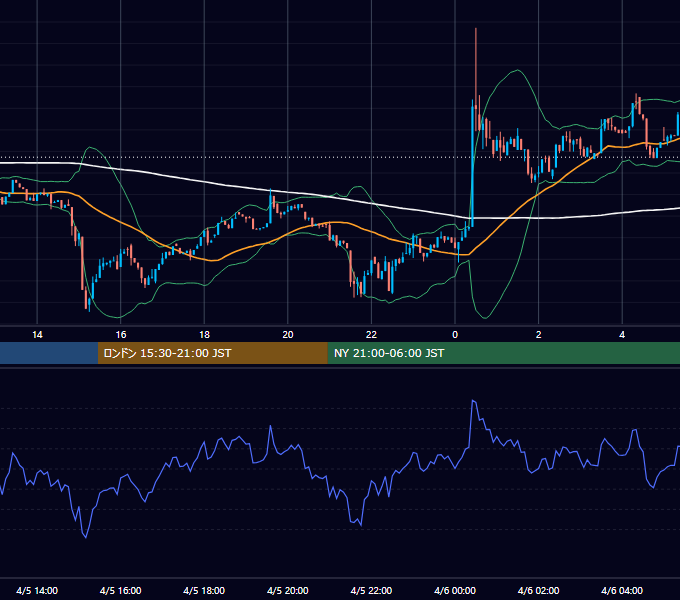Click the hour label 22 on price chart axis
The height and width of the screenshot is (600, 680).
coord(371,335)
